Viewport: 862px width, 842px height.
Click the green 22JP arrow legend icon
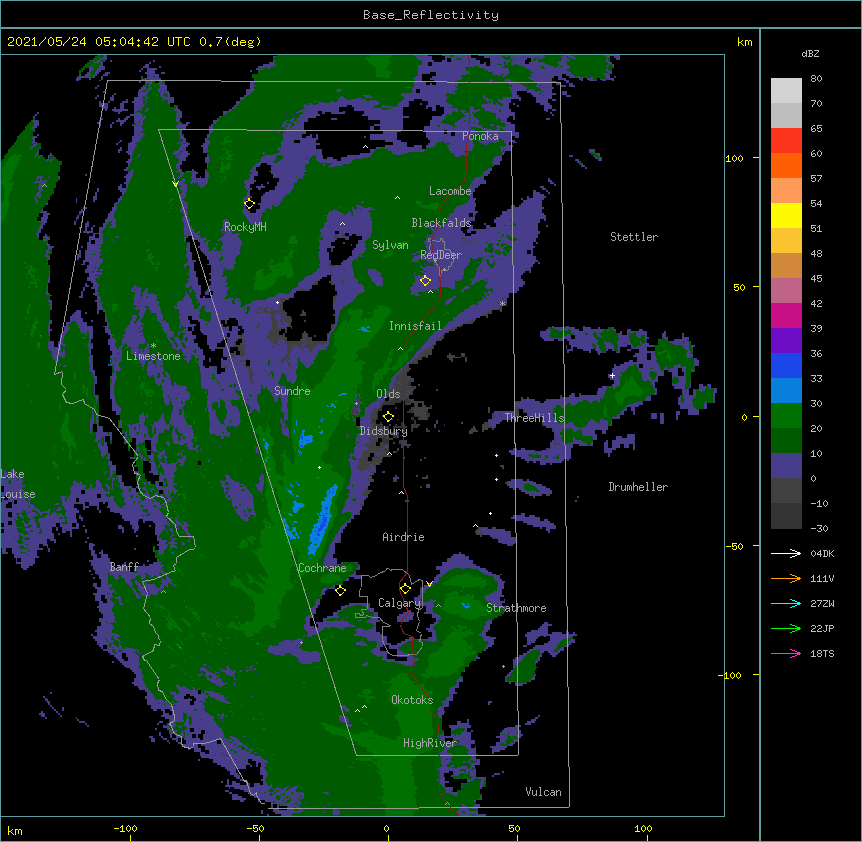click(x=786, y=628)
